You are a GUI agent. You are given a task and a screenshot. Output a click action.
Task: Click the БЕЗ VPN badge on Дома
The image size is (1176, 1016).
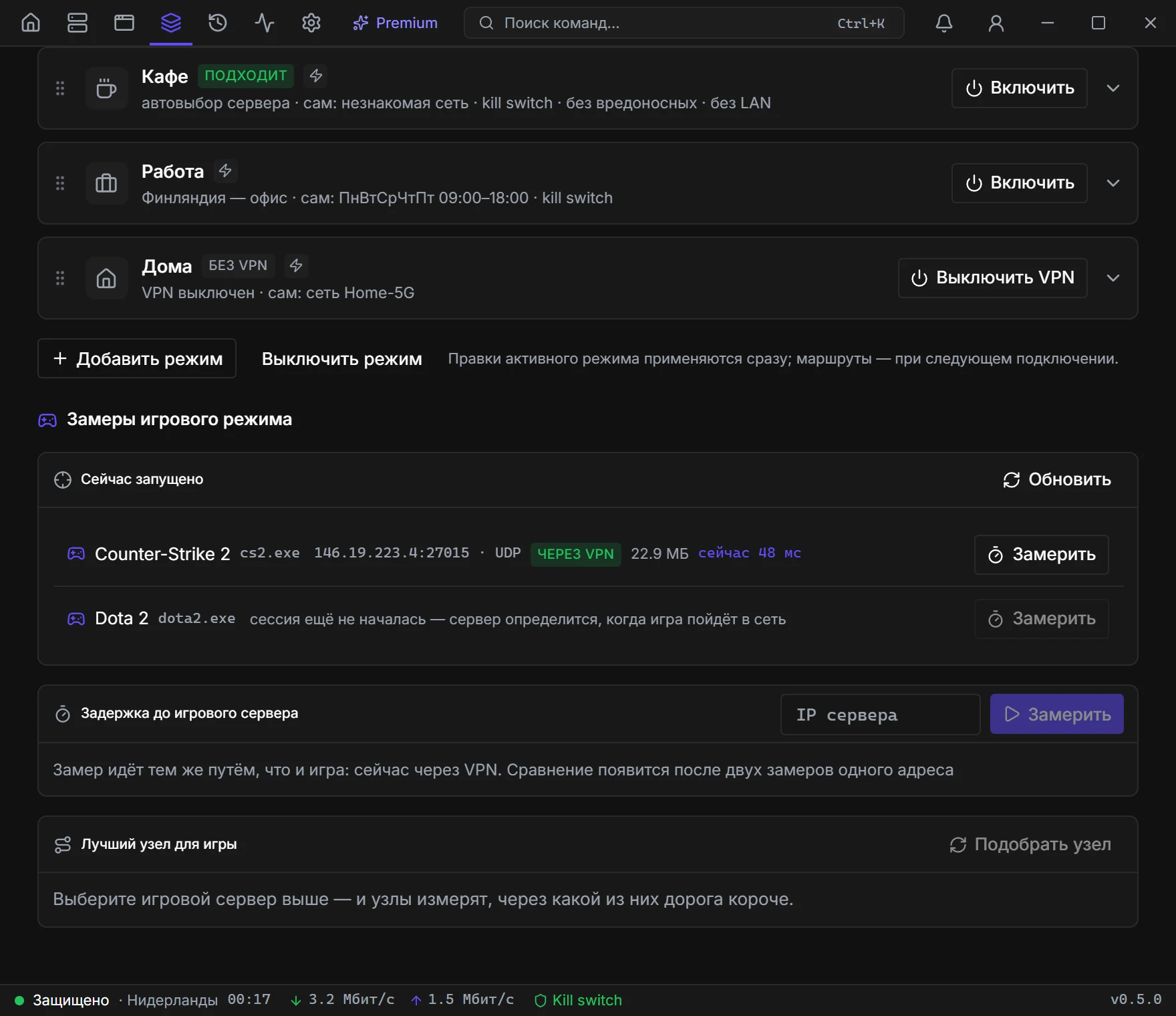point(238,265)
